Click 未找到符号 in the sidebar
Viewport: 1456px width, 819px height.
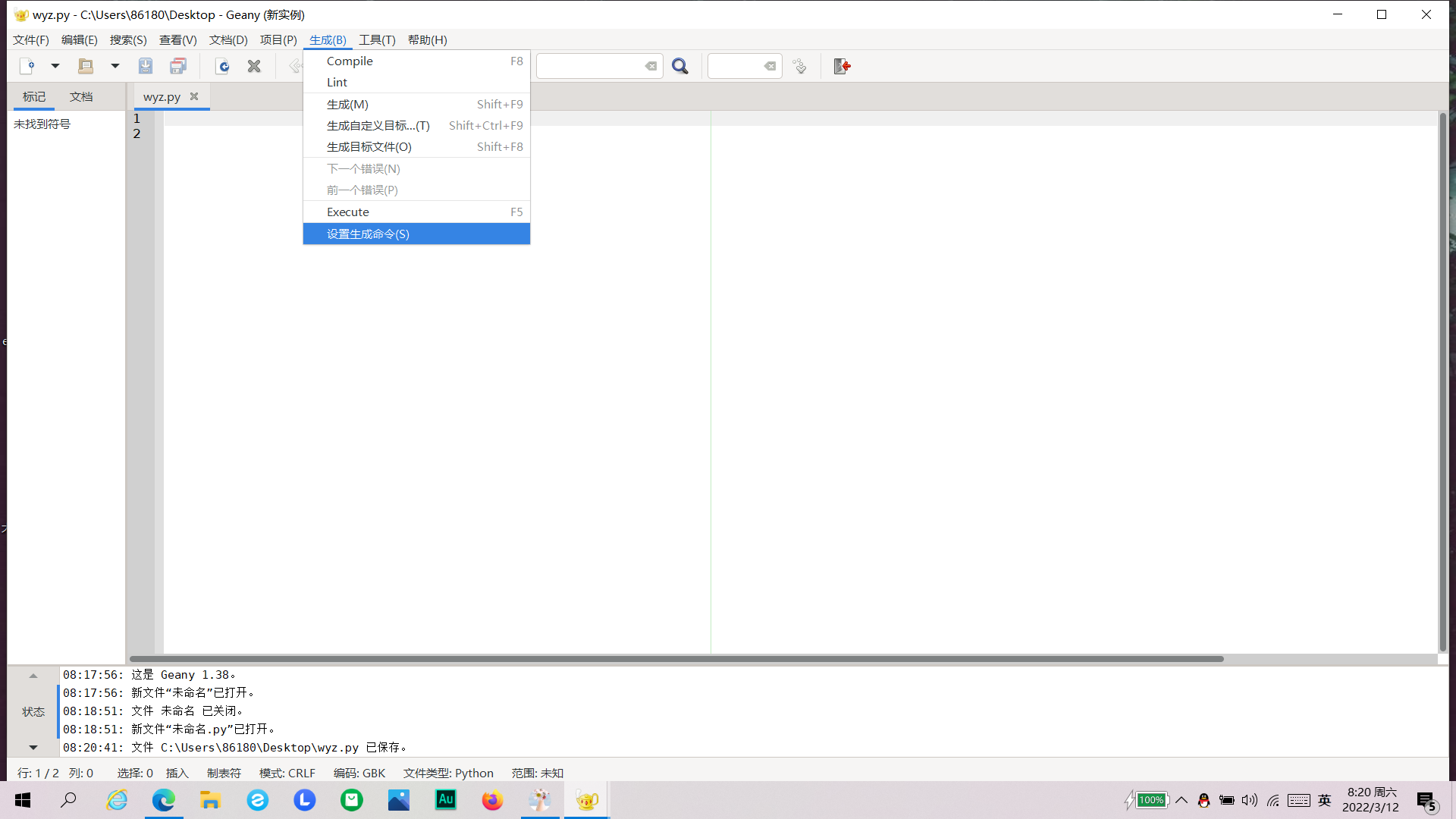pos(42,124)
